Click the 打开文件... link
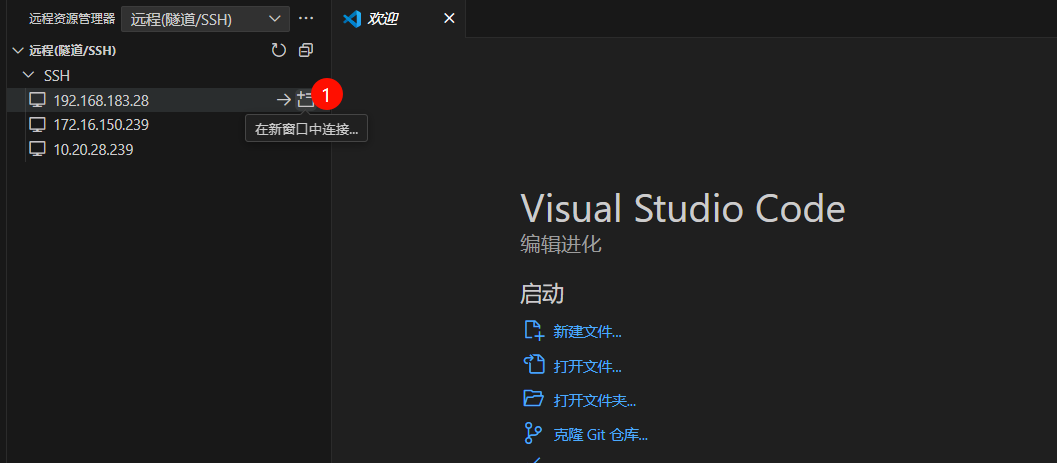1057x463 pixels. 587,367
